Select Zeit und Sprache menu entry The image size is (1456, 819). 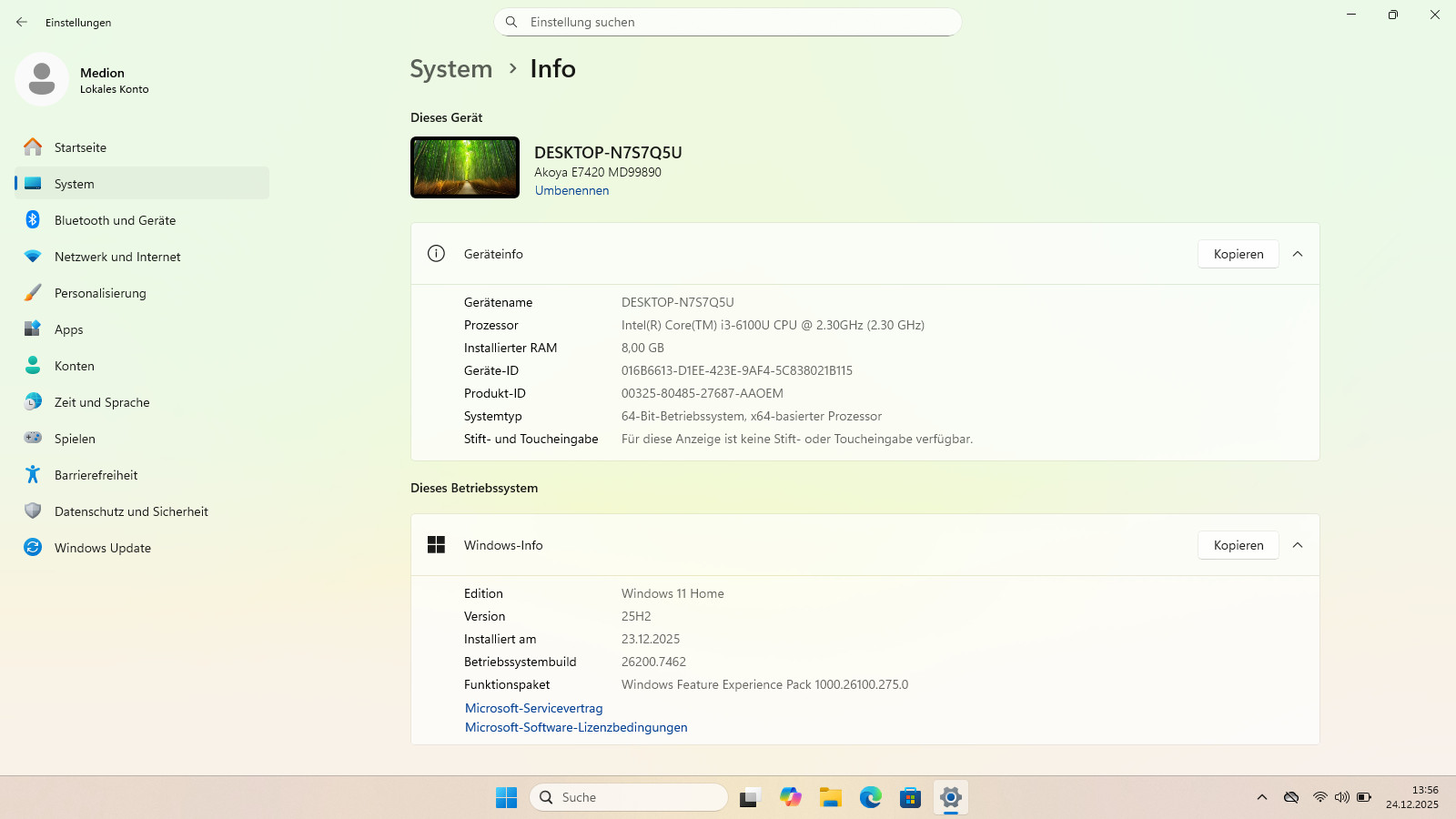click(142, 401)
